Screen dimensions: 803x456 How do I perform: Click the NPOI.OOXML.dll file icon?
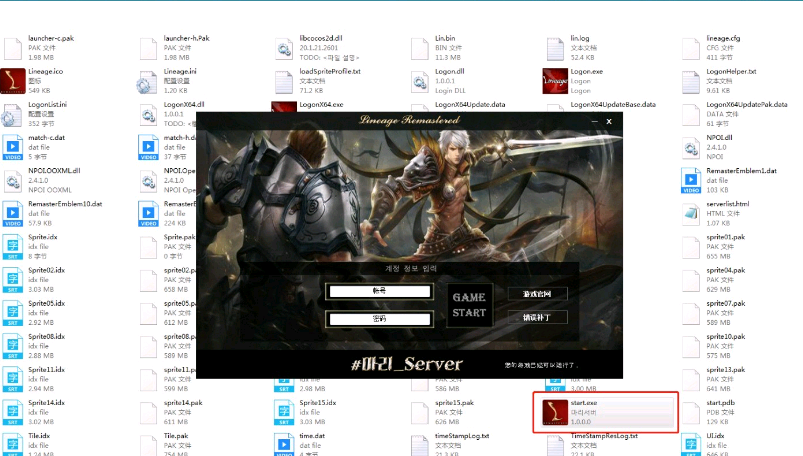coord(12,181)
